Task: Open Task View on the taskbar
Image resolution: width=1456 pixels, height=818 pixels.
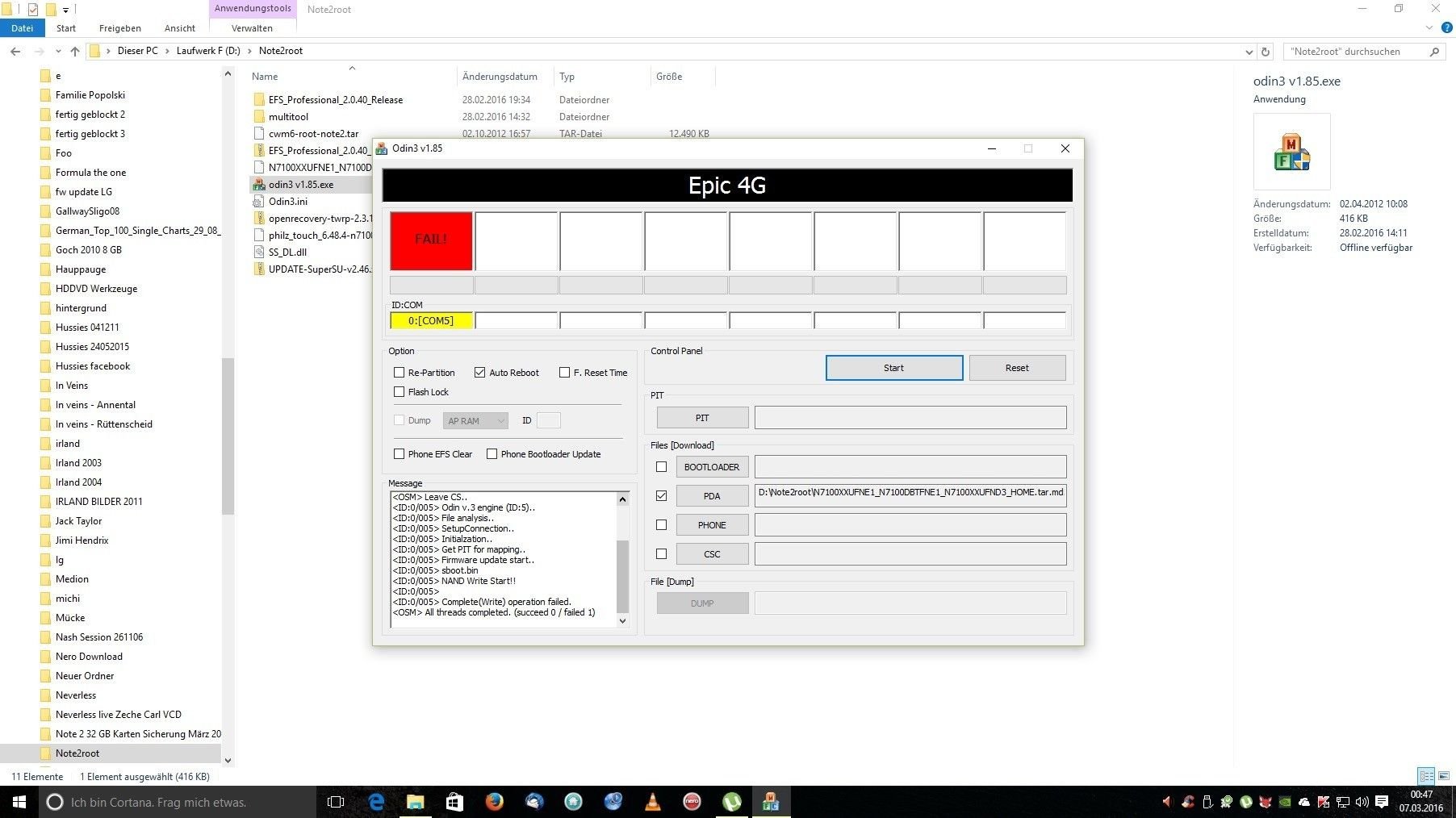Action: (336, 802)
